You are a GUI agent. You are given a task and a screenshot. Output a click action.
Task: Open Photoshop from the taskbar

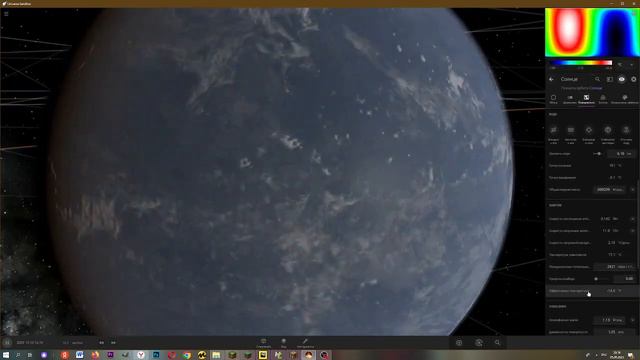point(156,355)
